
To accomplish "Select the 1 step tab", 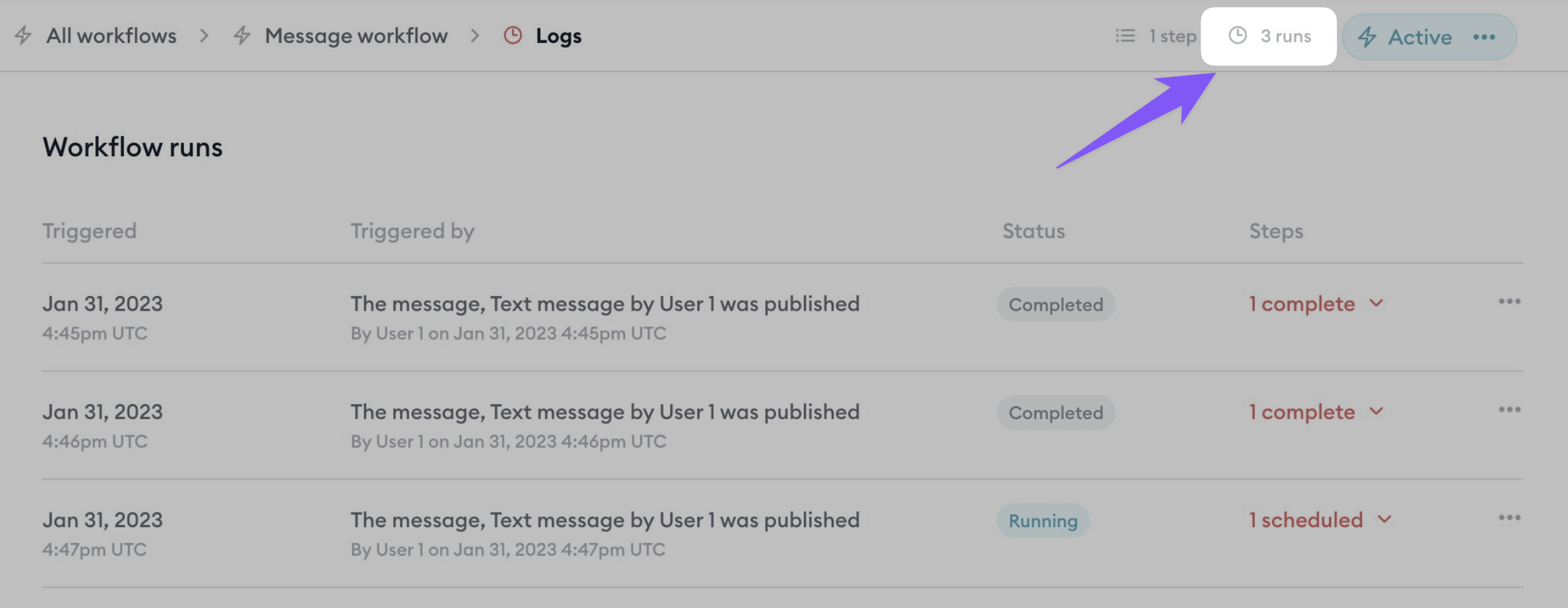I will click(x=1156, y=36).
